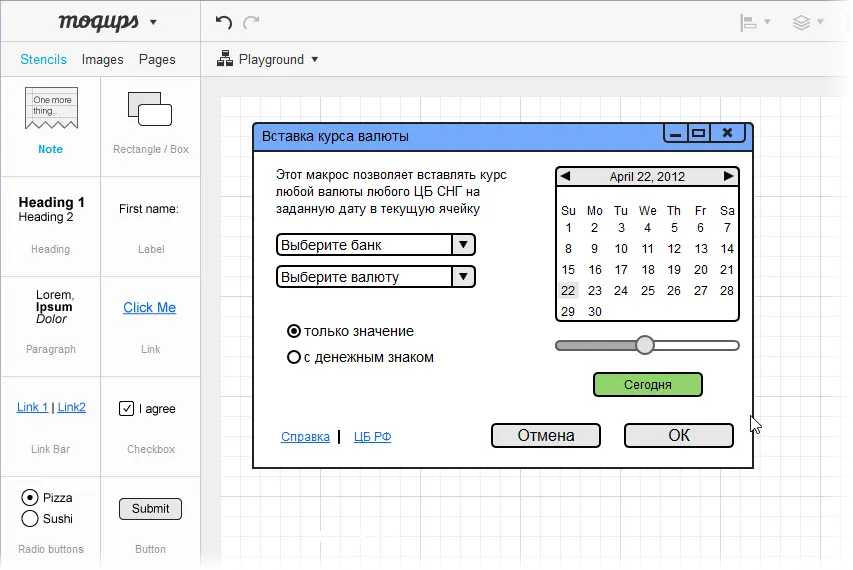Go to previous month in calendar

(x=565, y=176)
